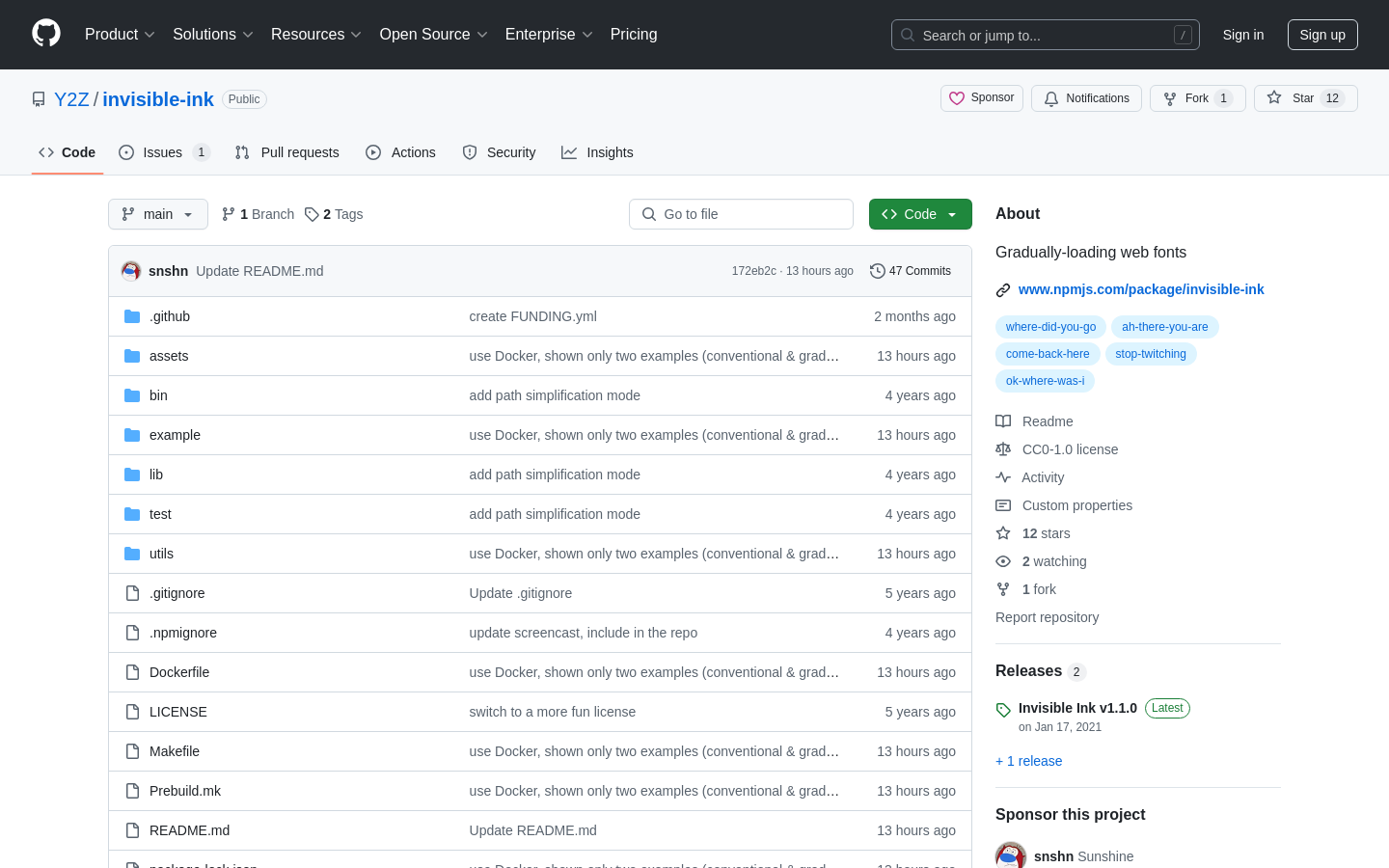
Task: Click the bell Notifications icon
Action: click(1051, 98)
